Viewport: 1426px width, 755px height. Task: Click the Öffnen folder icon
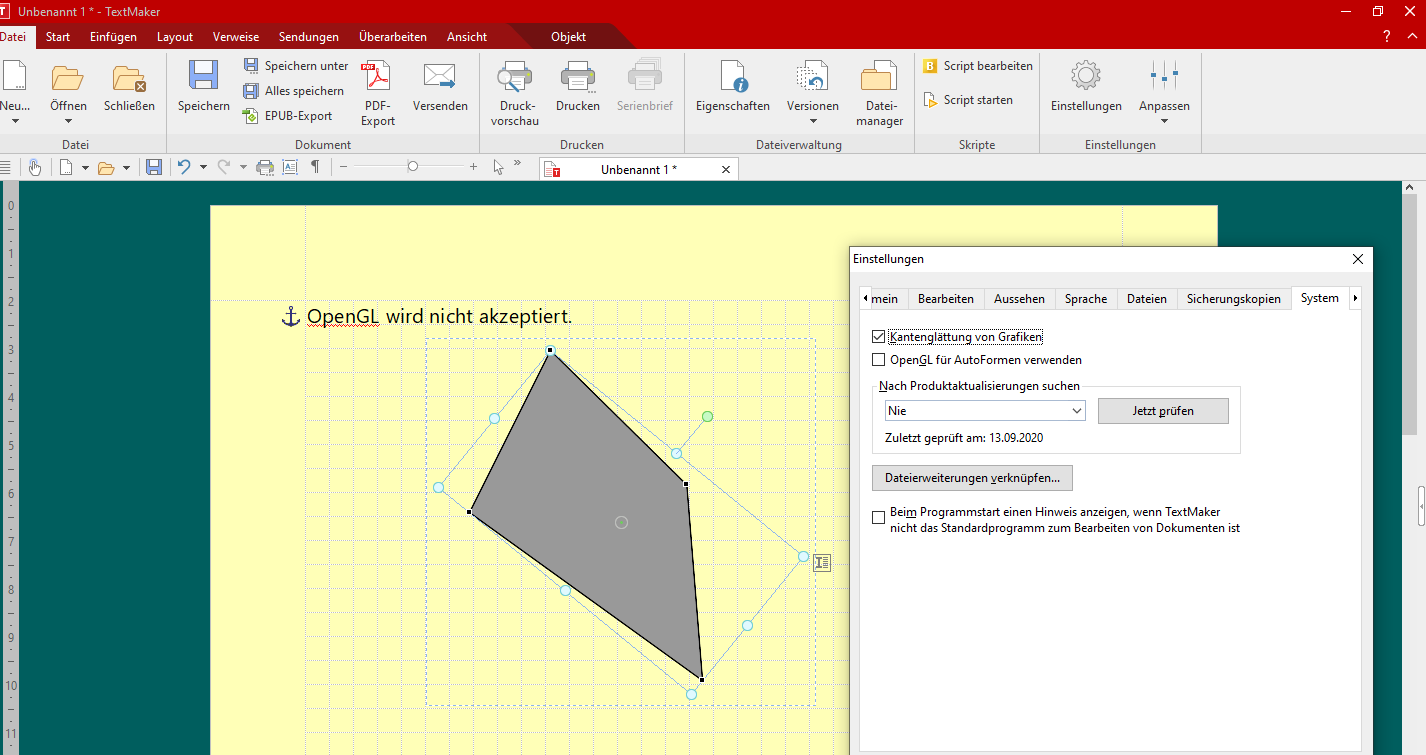(x=68, y=77)
